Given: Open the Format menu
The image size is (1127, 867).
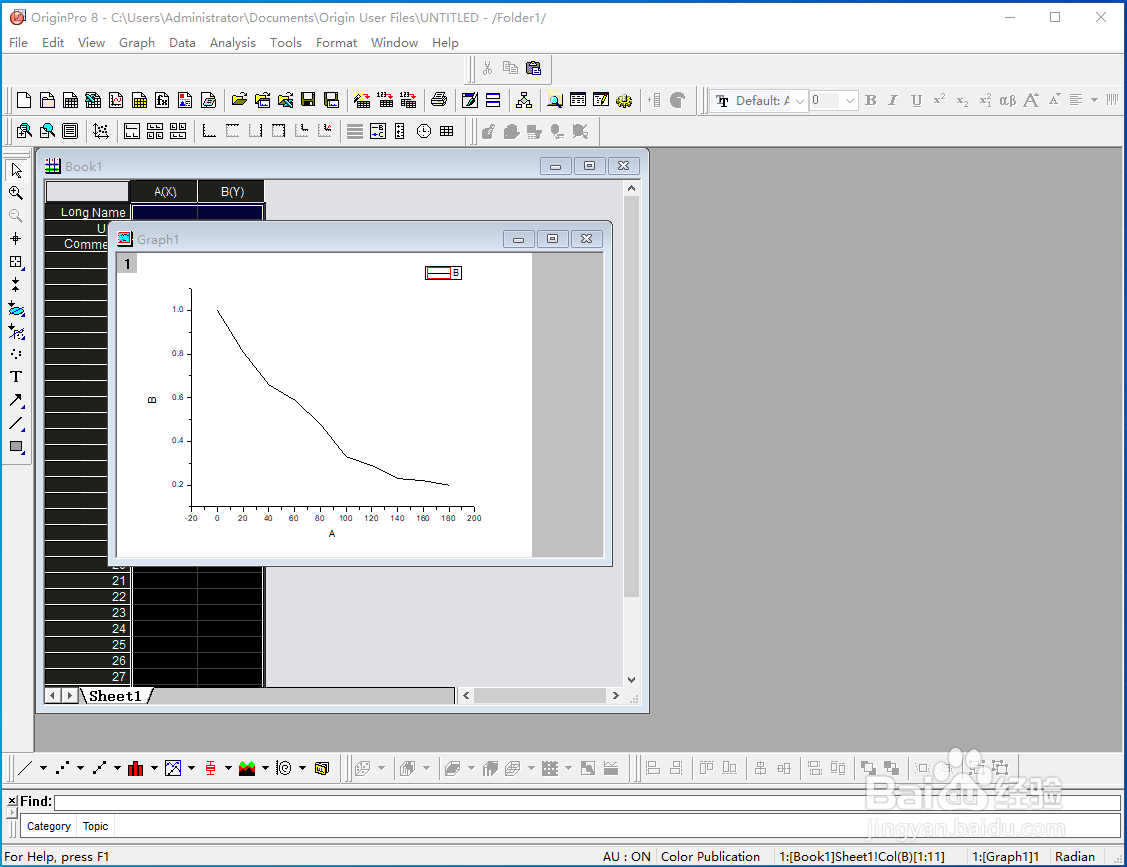Looking at the screenshot, I should [x=336, y=42].
